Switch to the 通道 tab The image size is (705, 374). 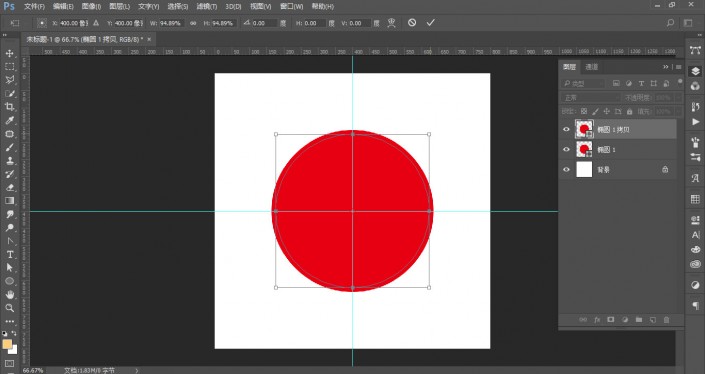click(592, 67)
